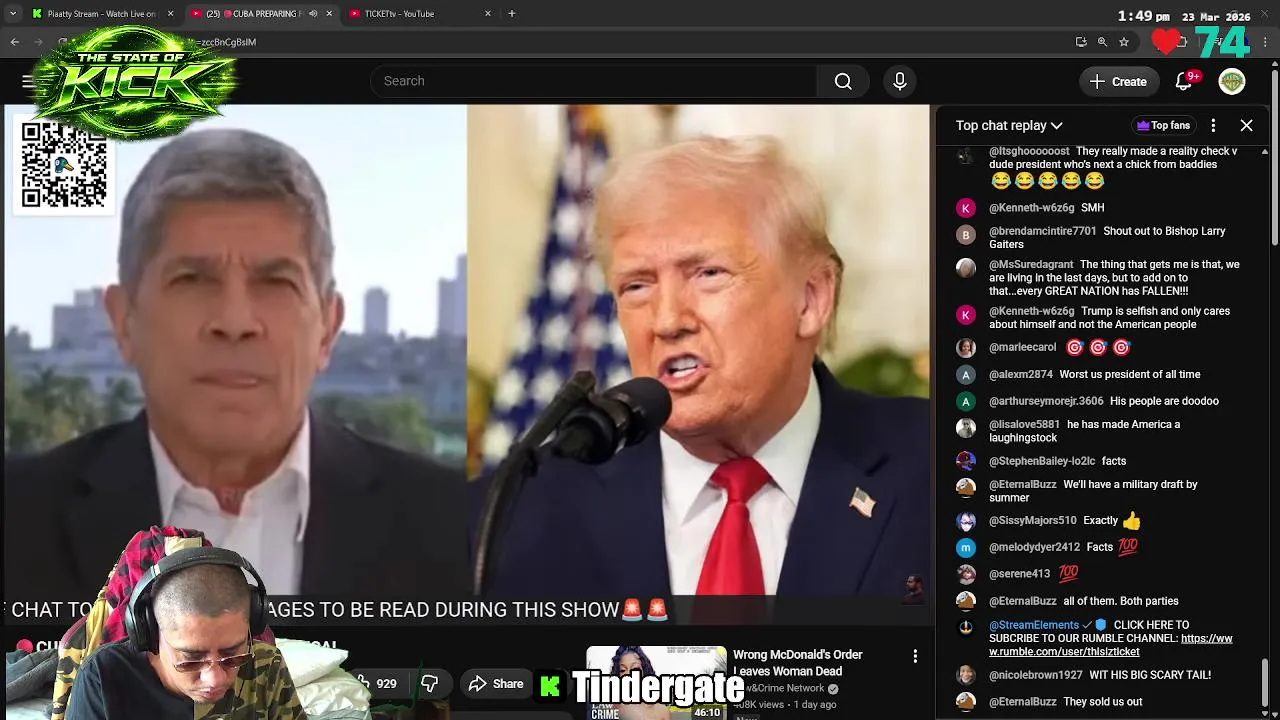Open chat options three-dot menu
Screen dimensions: 1280x720
click(1213, 125)
